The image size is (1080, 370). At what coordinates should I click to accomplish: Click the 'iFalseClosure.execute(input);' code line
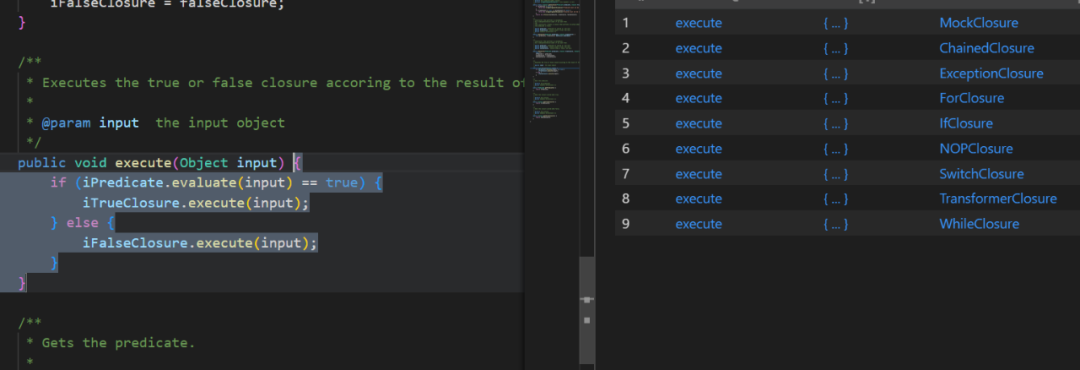200,243
